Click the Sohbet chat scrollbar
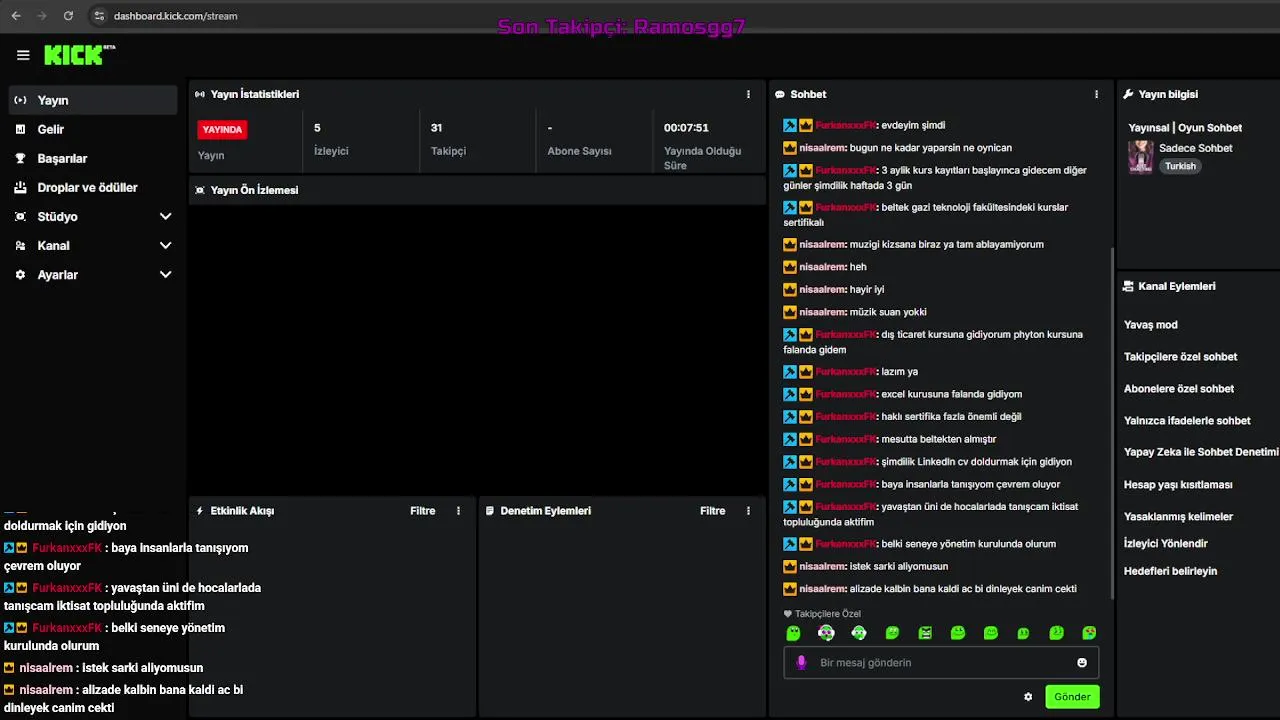The width and height of the screenshot is (1280, 720). 1112,423
